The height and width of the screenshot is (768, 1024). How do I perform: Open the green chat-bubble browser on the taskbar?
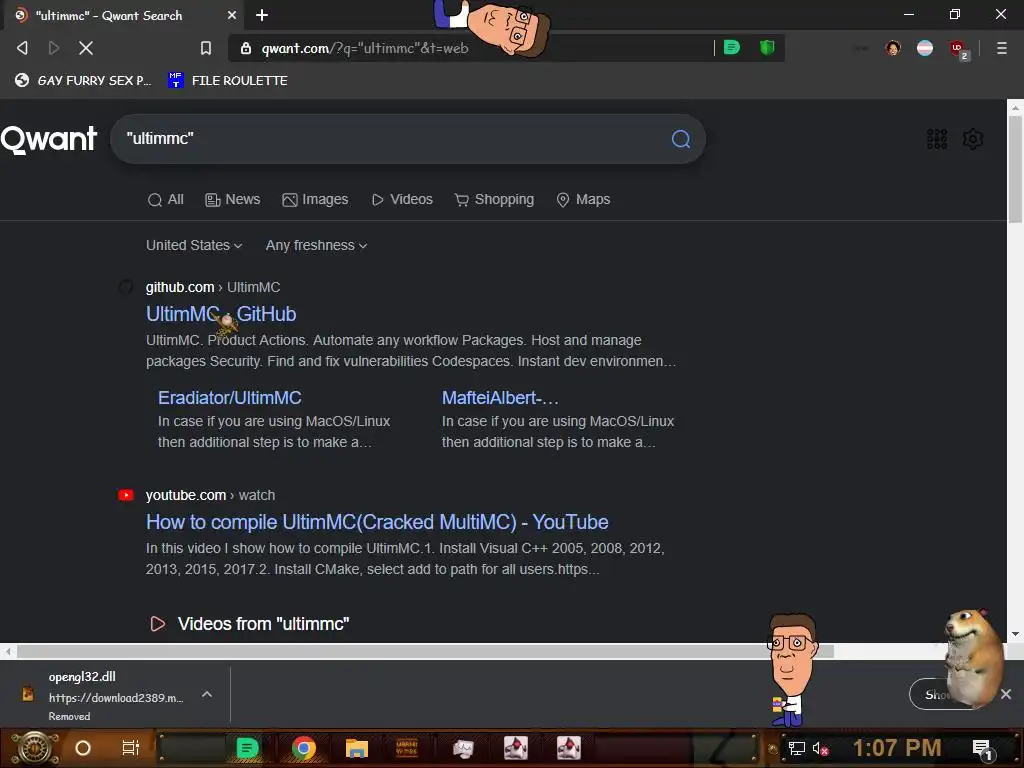(247, 748)
